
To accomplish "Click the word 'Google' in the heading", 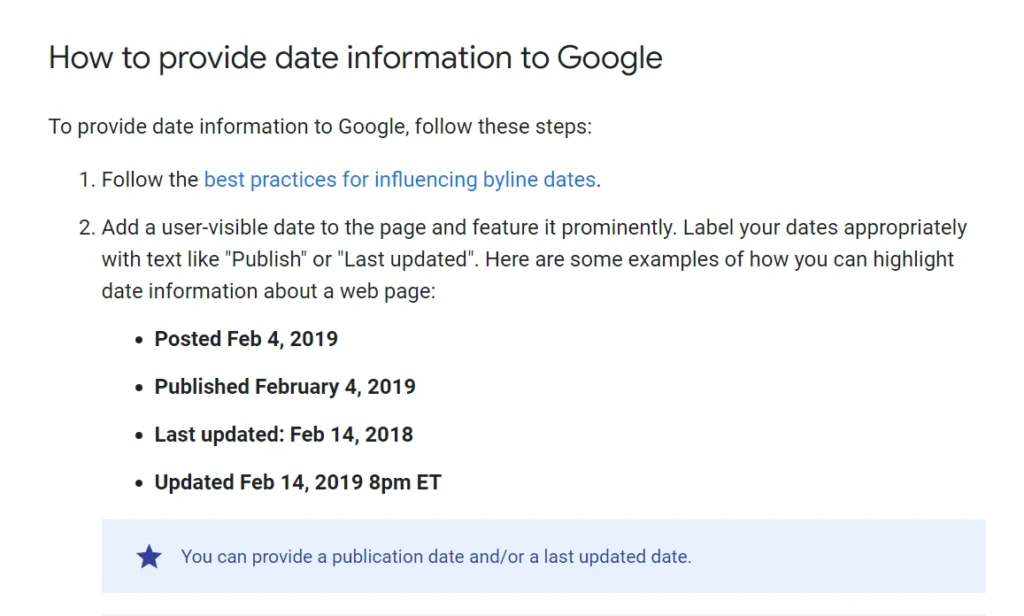I will 609,58.
